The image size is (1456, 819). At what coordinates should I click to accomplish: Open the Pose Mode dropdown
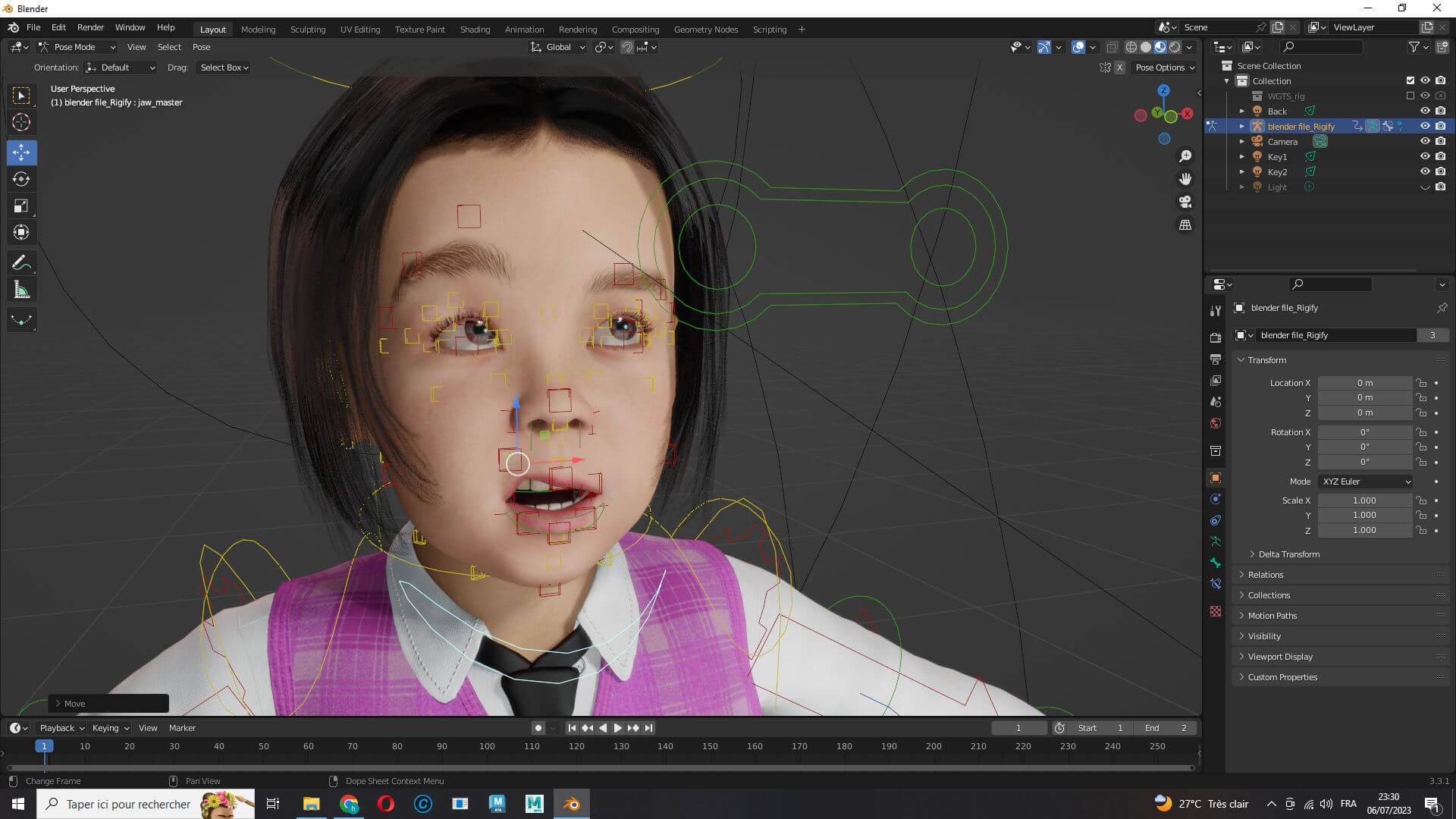point(77,47)
